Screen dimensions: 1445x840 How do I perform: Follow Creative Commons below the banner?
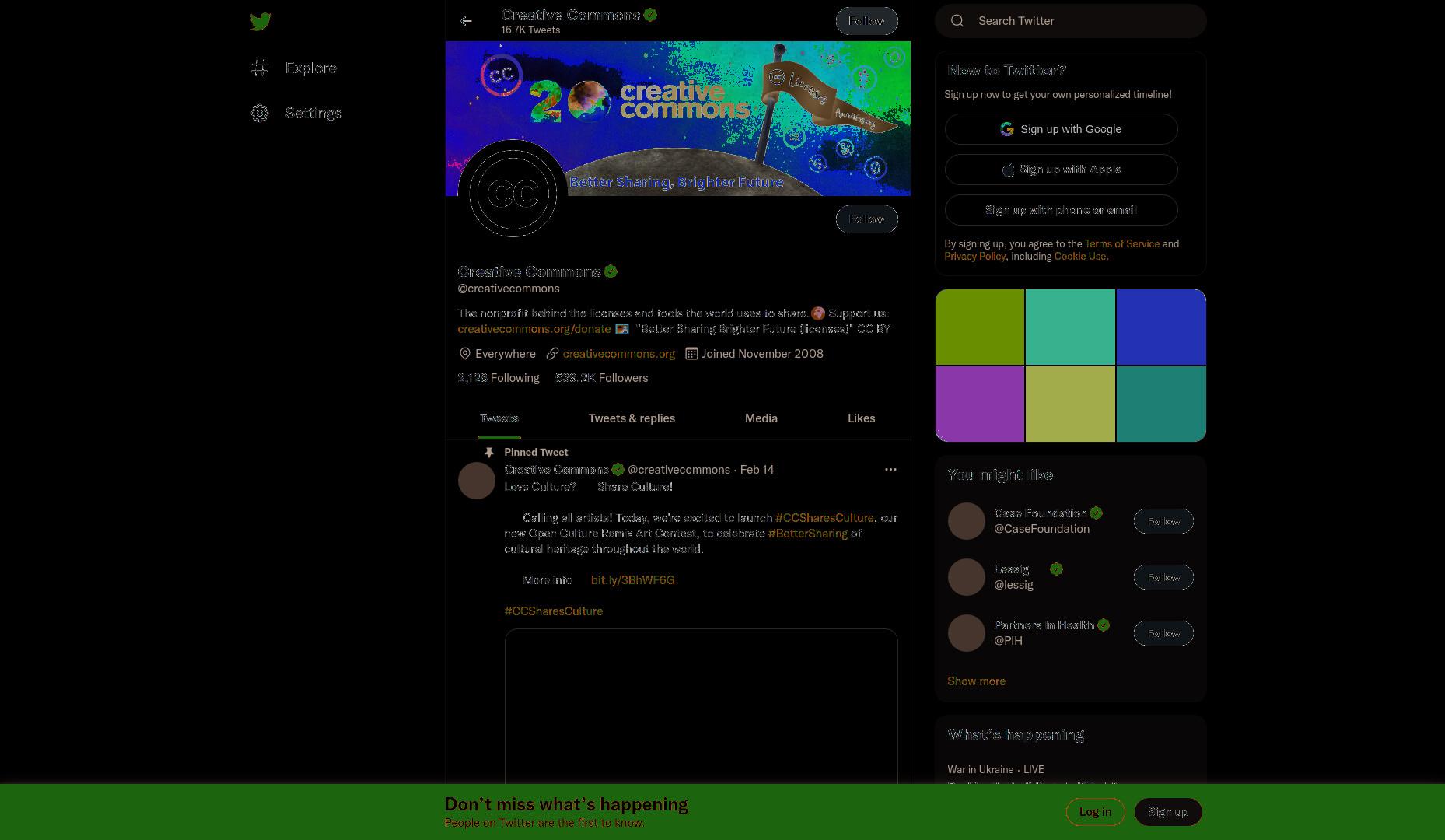pos(866,219)
